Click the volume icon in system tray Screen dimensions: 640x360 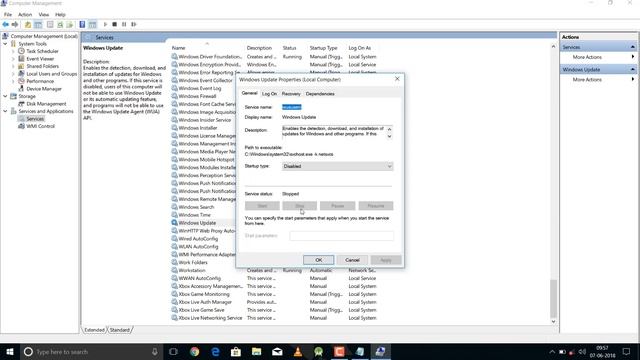click(x=582, y=351)
